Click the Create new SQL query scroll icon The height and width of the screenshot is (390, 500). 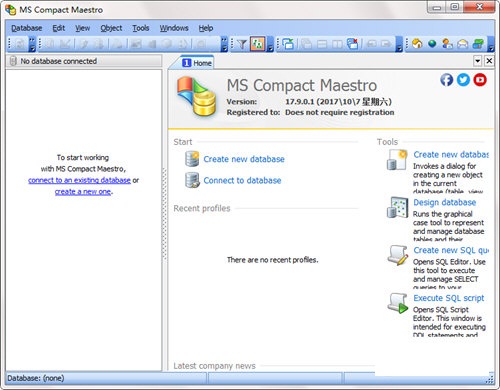pos(397,255)
